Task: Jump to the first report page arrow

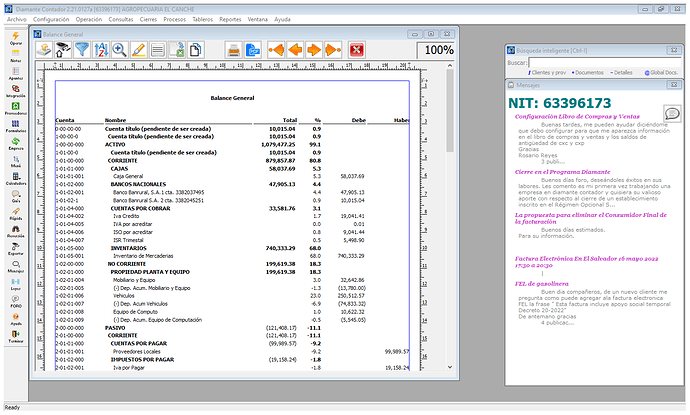Action: [277, 49]
